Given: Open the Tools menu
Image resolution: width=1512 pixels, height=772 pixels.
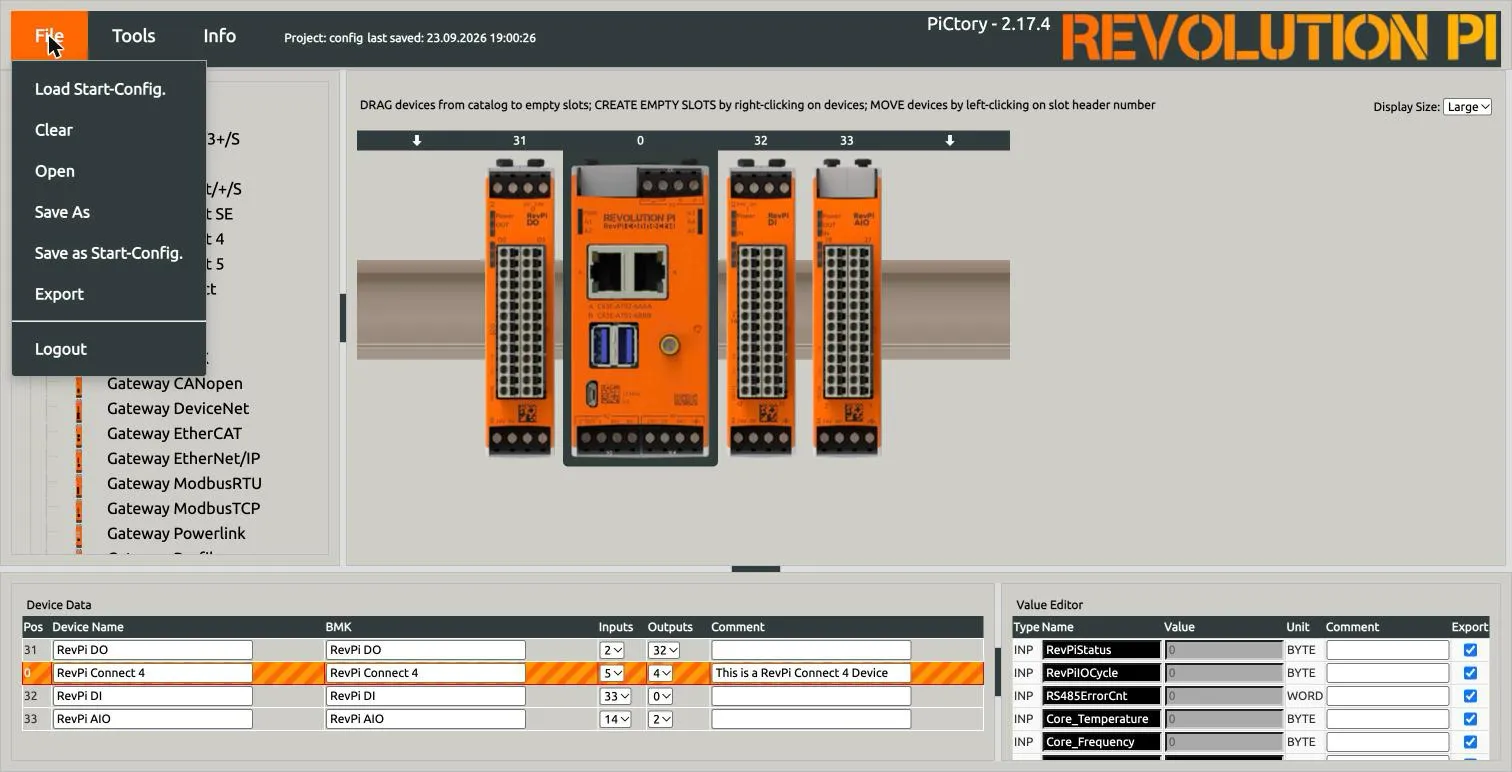Looking at the screenshot, I should pyautogui.click(x=134, y=36).
